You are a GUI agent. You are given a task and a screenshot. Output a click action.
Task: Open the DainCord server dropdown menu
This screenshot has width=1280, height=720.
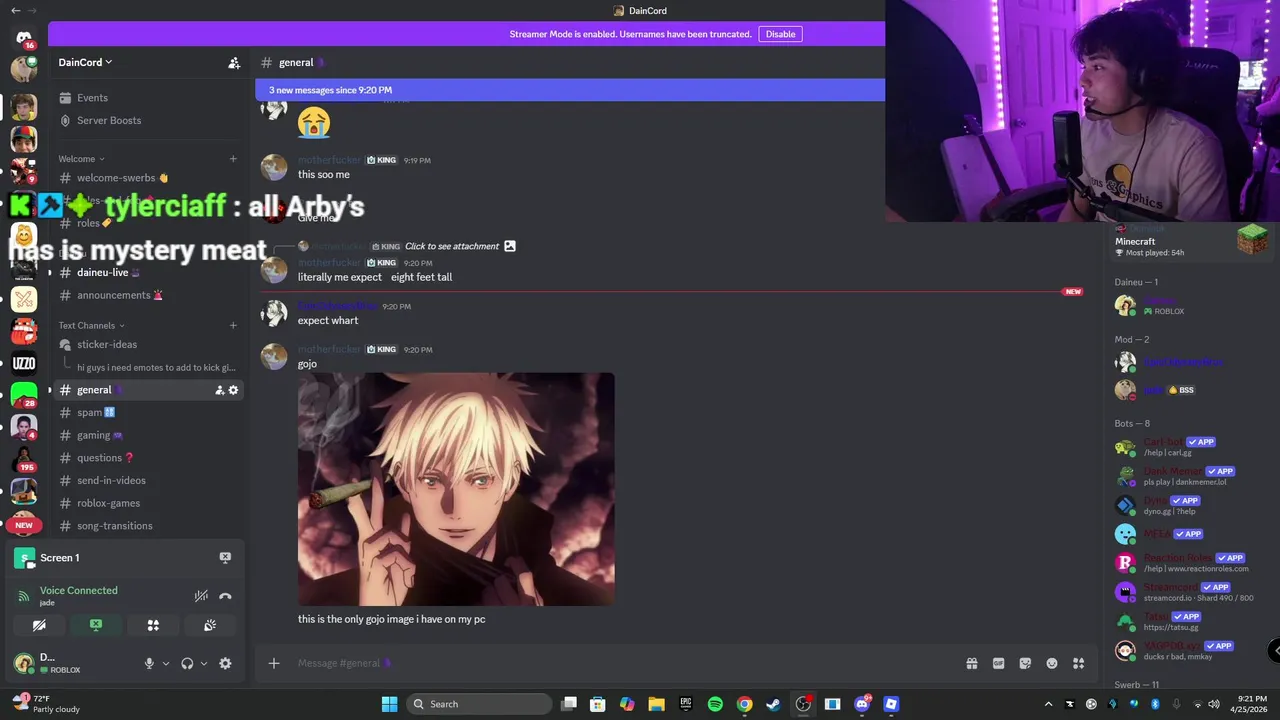[x=85, y=62]
